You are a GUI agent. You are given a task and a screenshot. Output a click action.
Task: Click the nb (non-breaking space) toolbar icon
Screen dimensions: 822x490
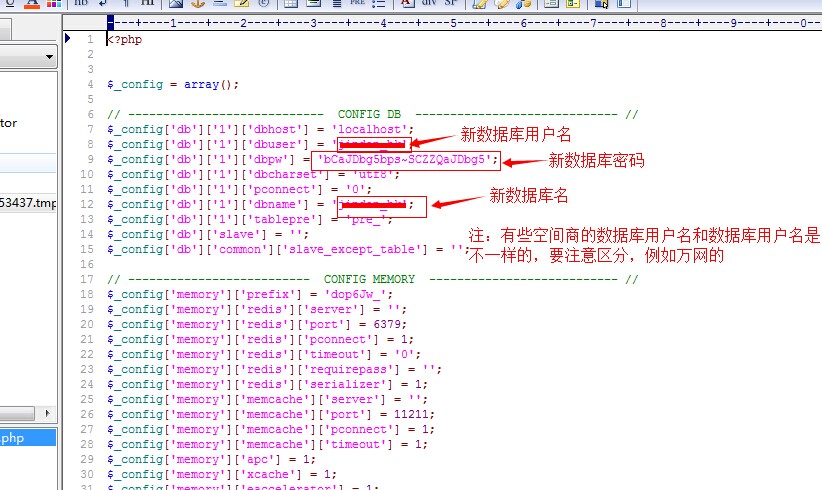pyautogui.click(x=82, y=4)
